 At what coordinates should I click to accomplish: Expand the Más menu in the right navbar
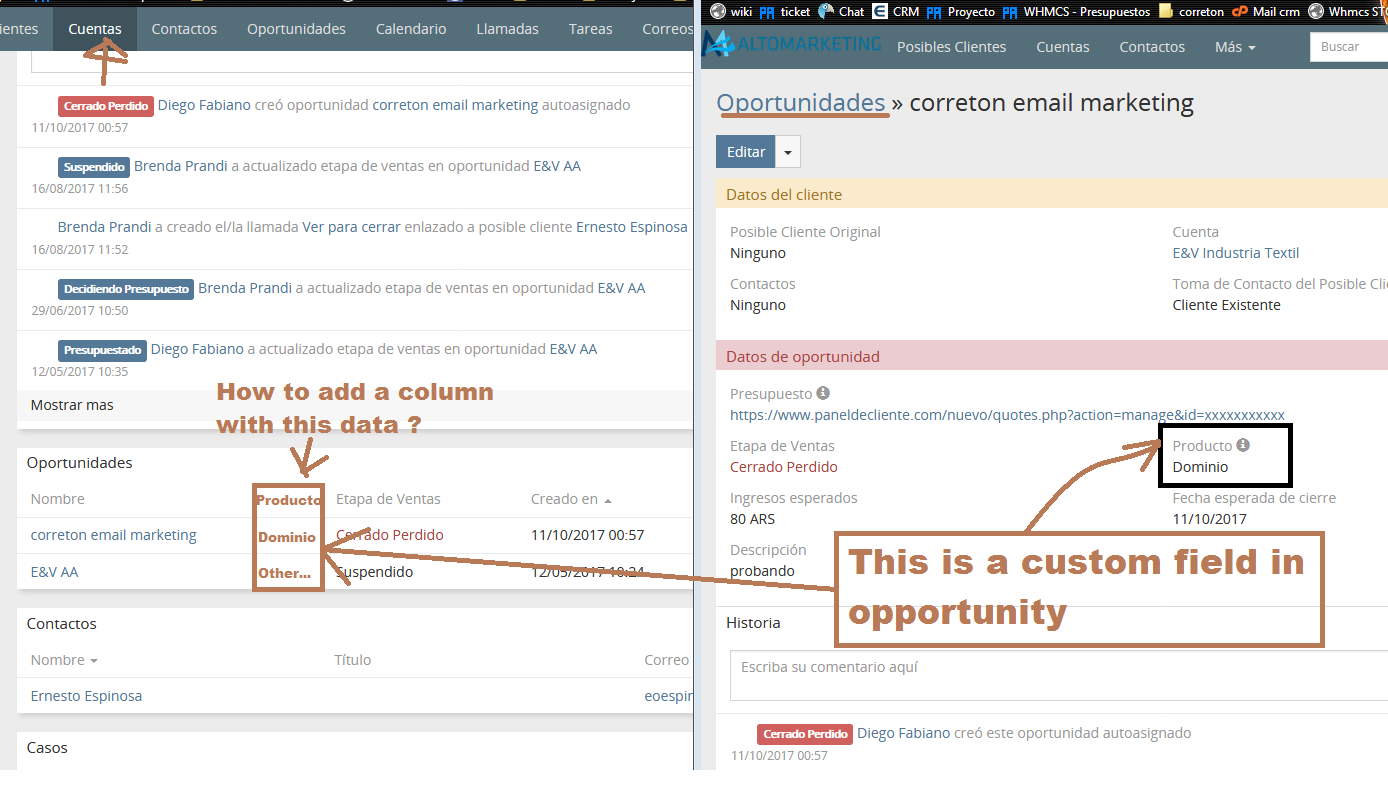(x=1234, y=47)
